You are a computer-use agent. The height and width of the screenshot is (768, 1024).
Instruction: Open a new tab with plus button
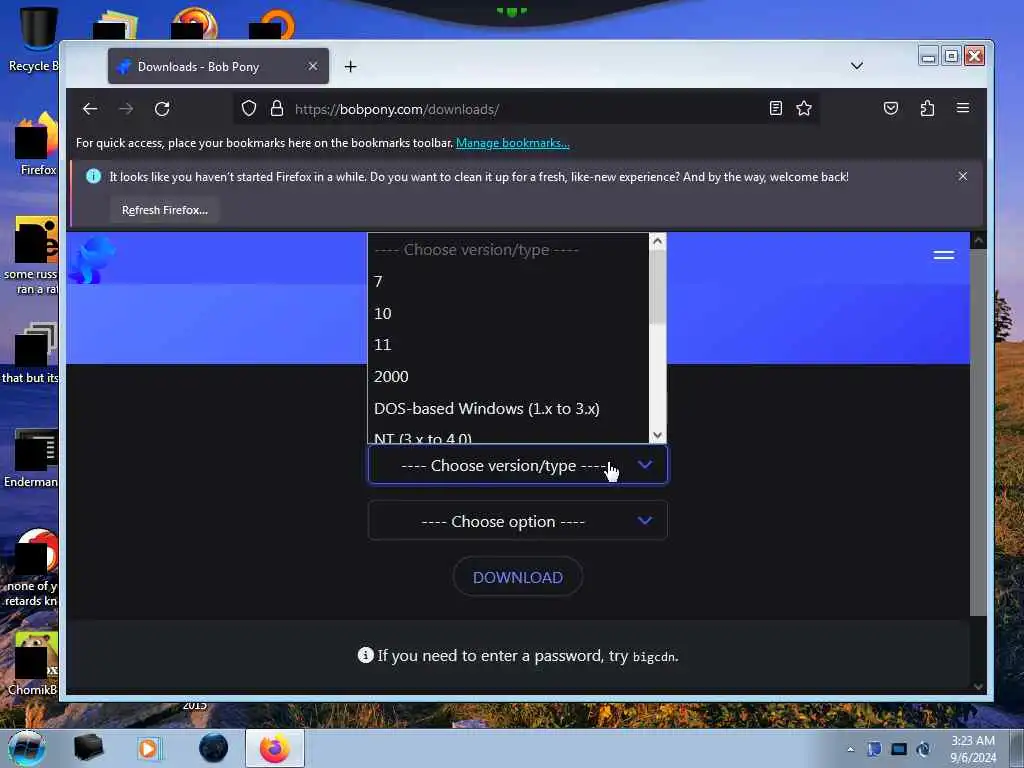click(x=351, y=67)
